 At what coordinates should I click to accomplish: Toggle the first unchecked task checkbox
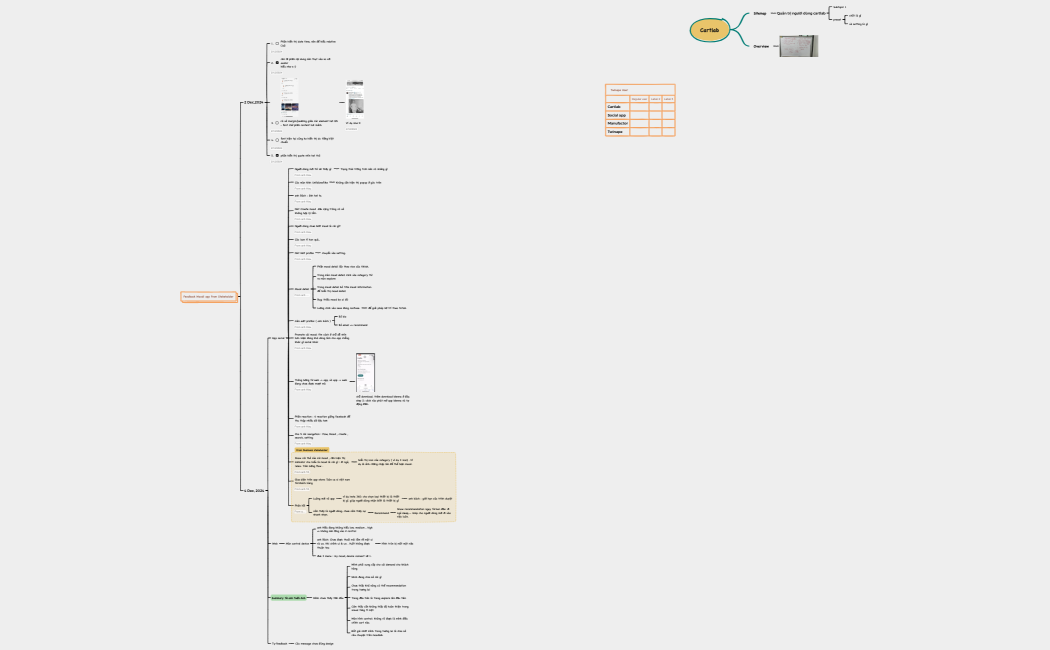click(277, 44)
